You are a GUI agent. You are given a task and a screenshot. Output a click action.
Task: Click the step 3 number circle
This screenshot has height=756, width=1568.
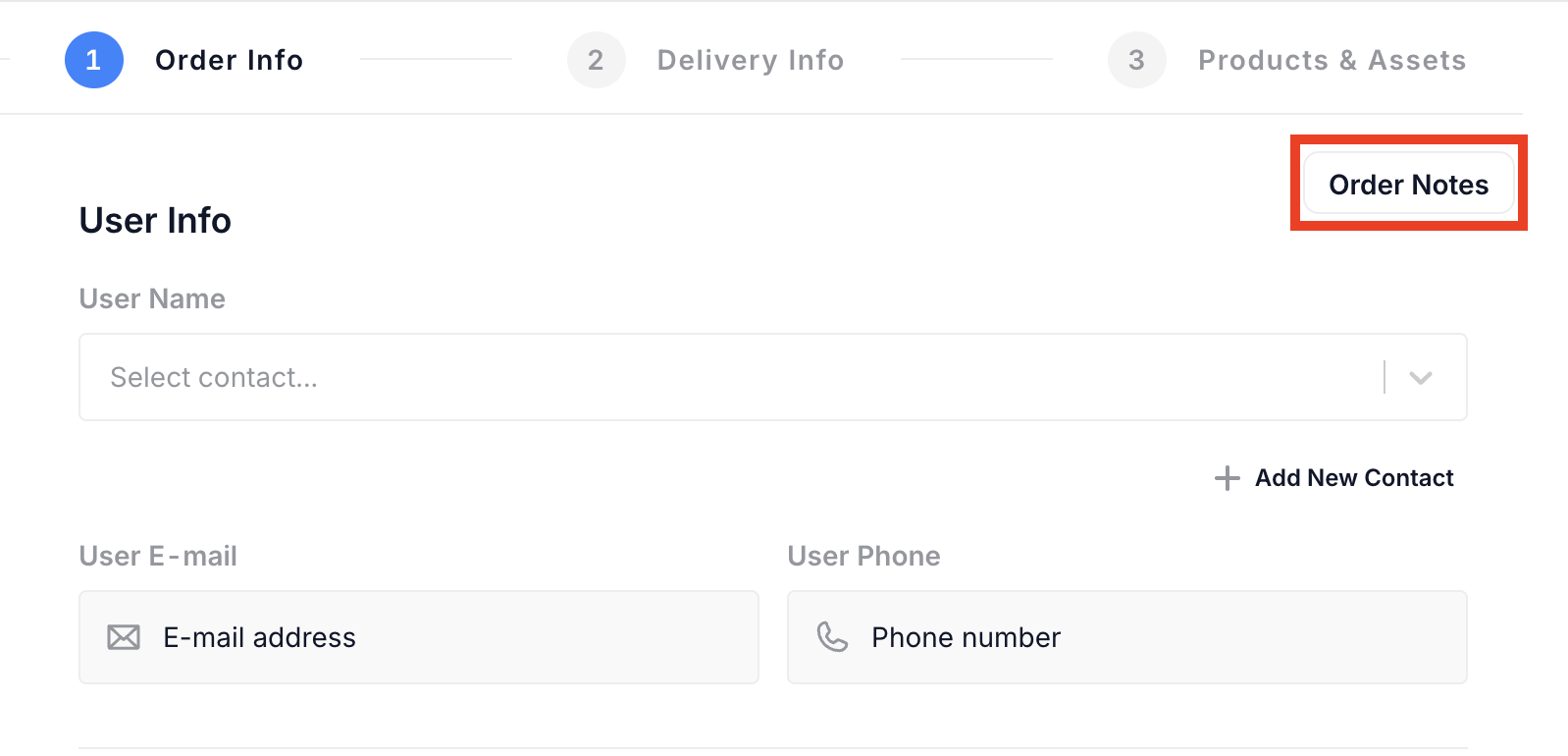[1136, 60]
